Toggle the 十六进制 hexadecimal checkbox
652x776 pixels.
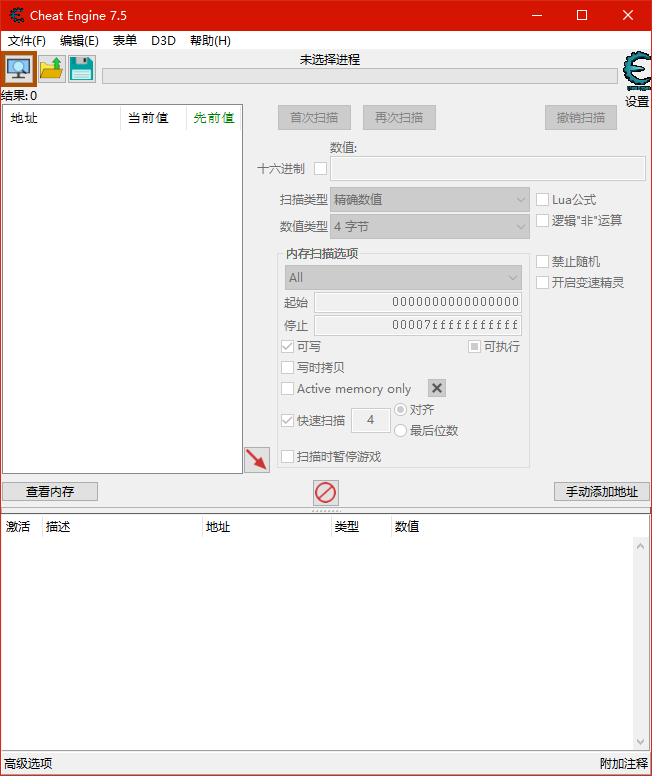pyautogui.click(x=320, y=169)
